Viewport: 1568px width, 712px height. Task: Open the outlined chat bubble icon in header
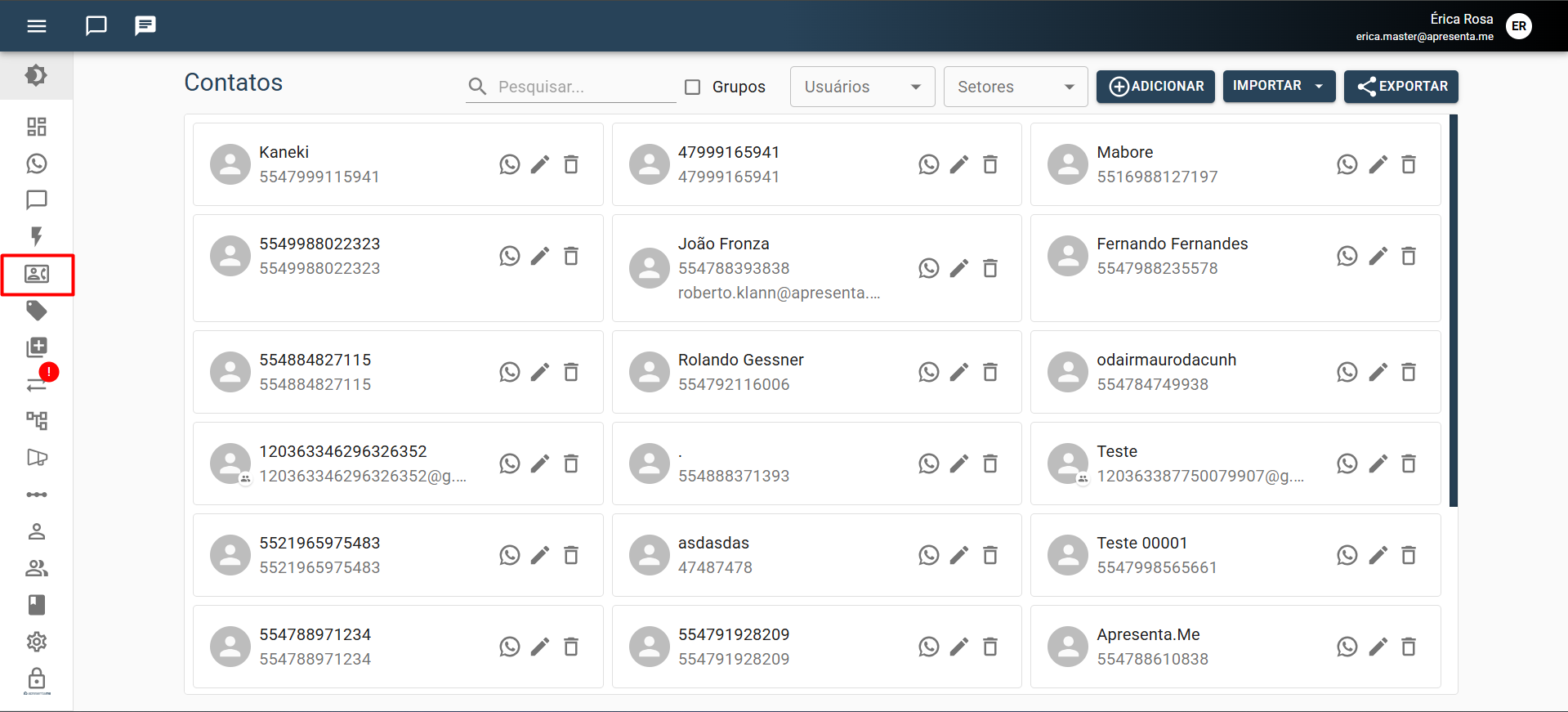(x=96, y=26)
